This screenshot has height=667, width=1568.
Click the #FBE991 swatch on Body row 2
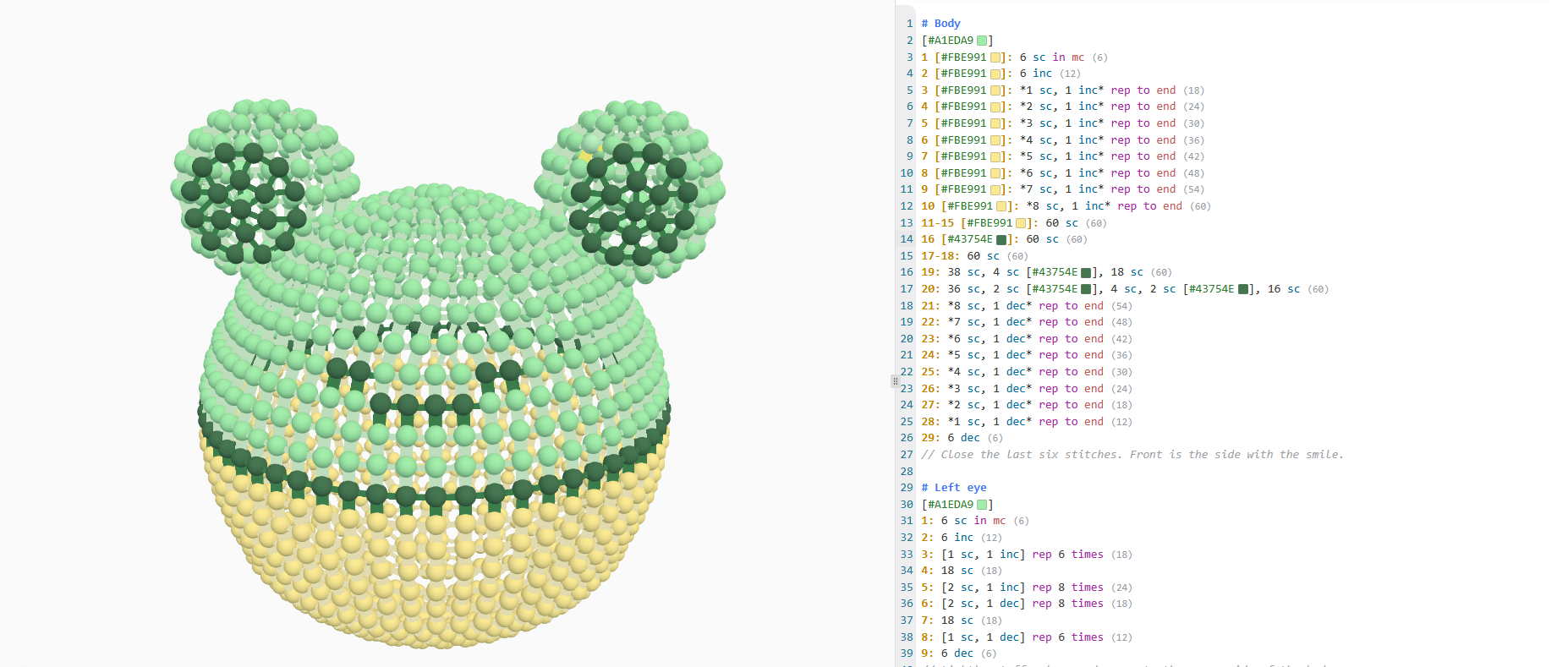pos(995,74)
